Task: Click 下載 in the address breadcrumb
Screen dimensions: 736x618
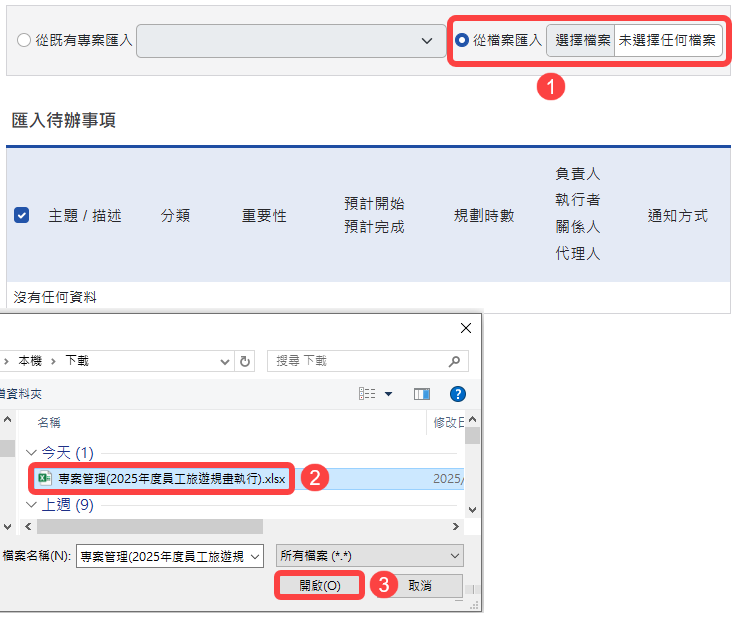Action: click(77, 361)
